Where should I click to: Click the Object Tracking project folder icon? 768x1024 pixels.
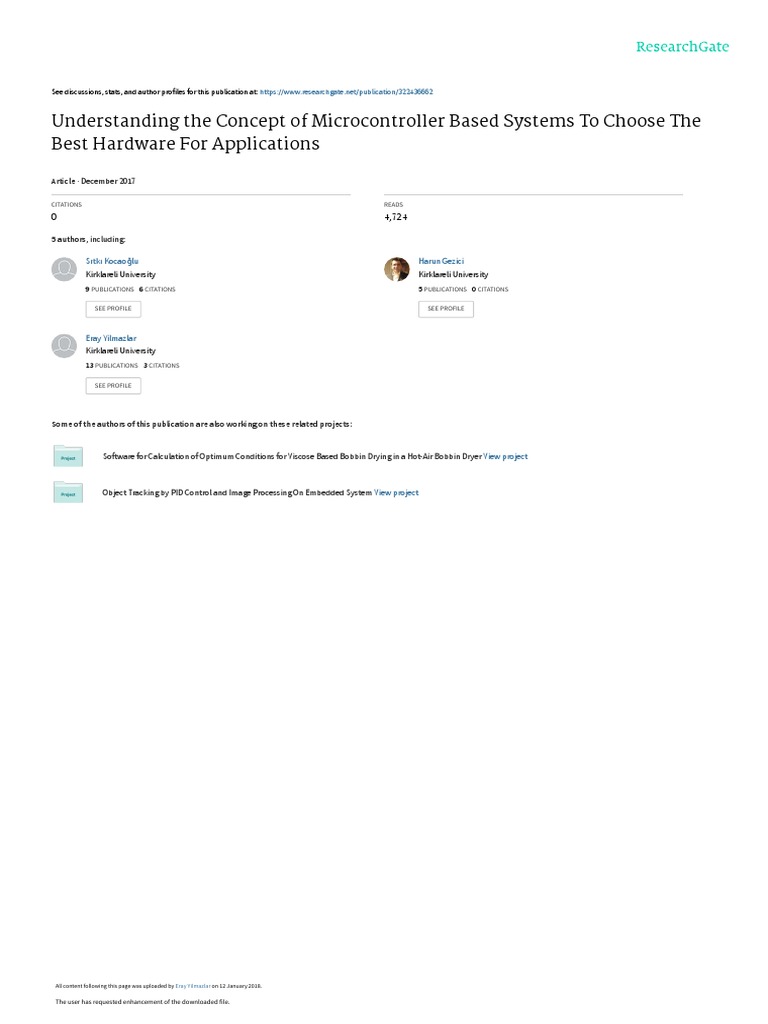click(x=67, y=492)
